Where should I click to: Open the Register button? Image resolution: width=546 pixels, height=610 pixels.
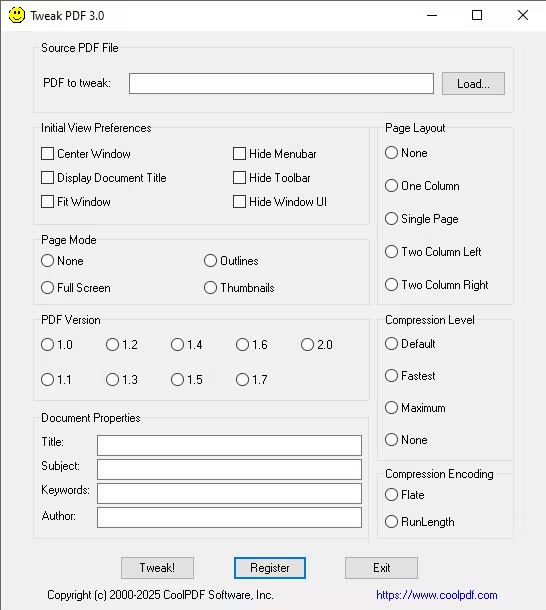point(270,568)
